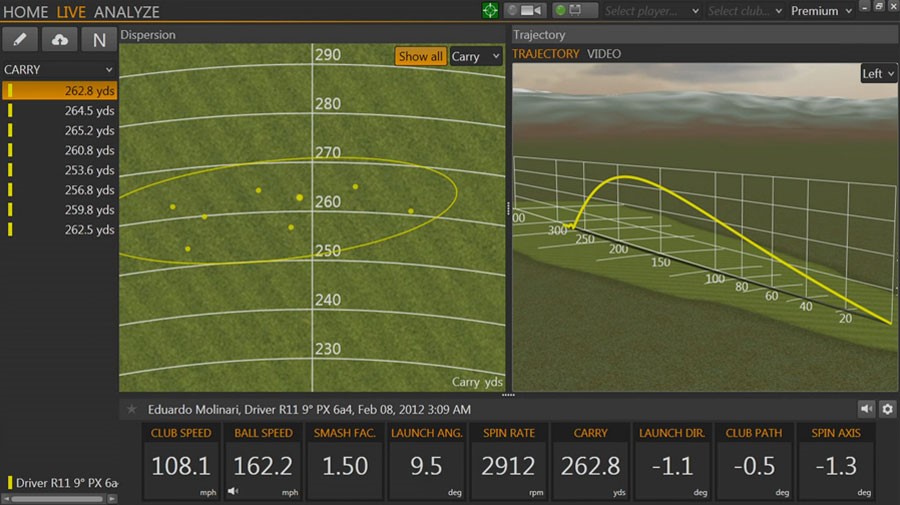Click the pencil edit icon
Image resolution: width=900 pixels, height=505 pixels.
[x=21, y=40]
